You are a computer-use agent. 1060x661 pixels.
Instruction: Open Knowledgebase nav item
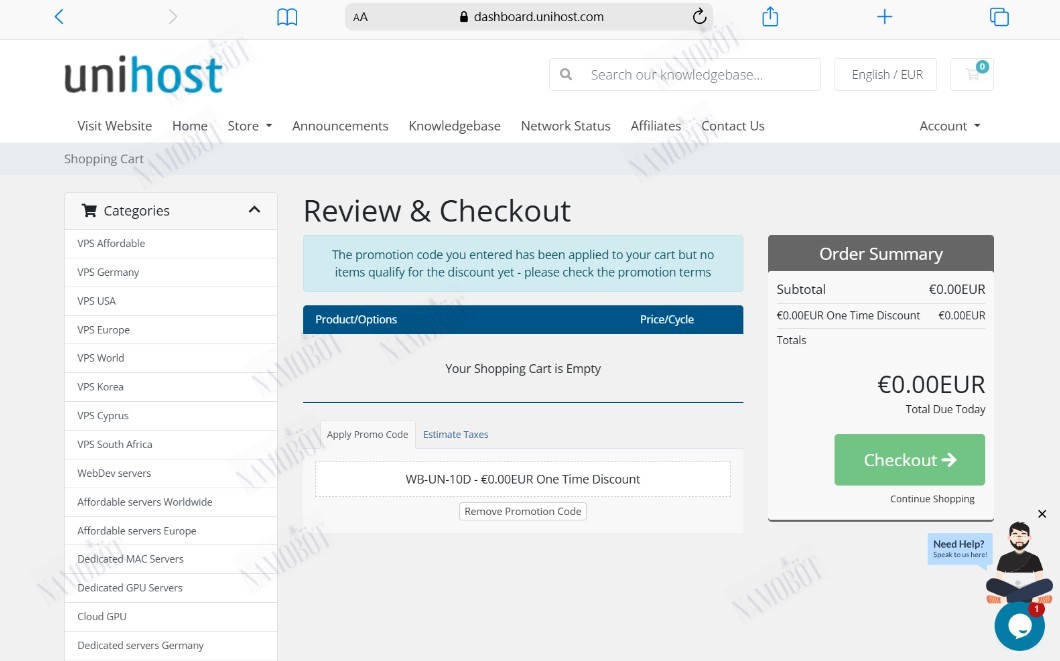454,126
